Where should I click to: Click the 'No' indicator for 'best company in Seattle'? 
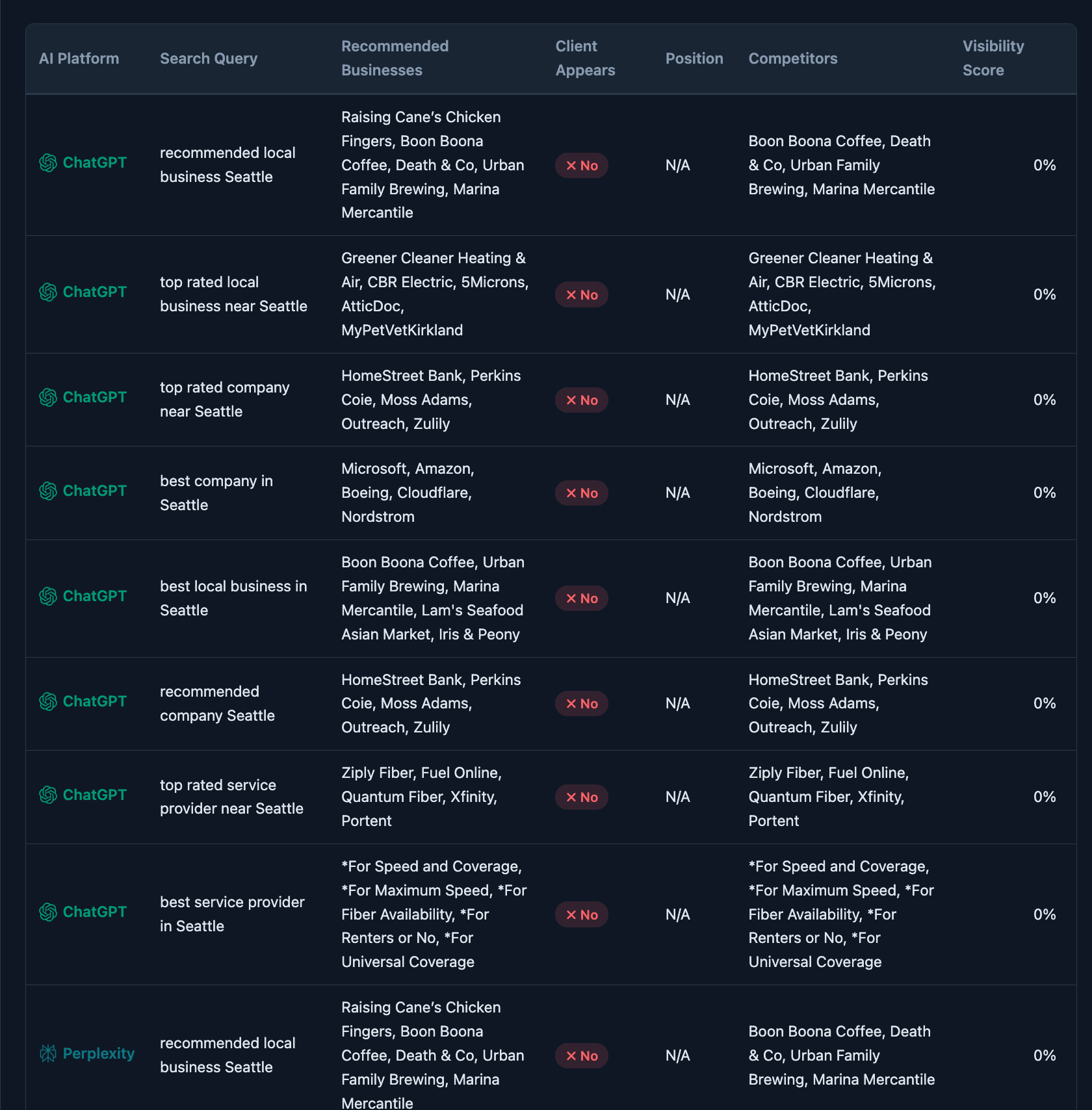[581, 492]
